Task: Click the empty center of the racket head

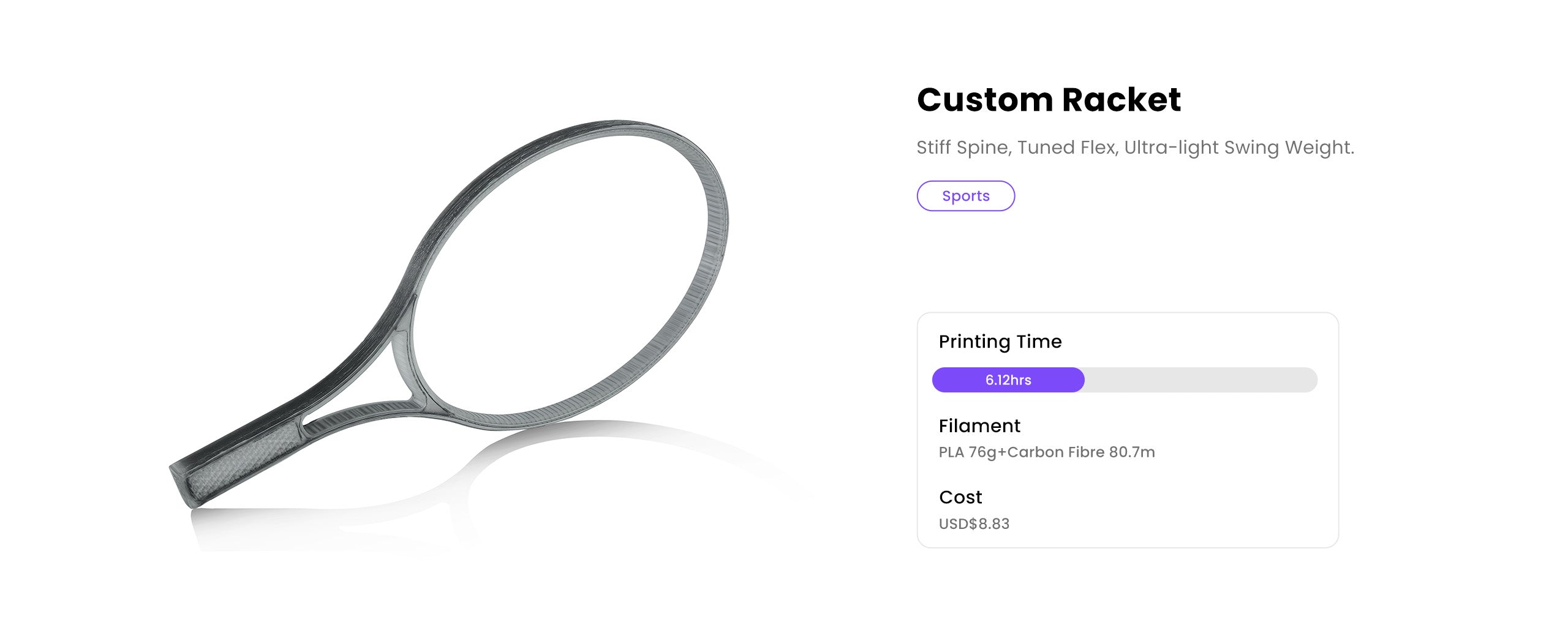Action: click(x=570, y=275)
